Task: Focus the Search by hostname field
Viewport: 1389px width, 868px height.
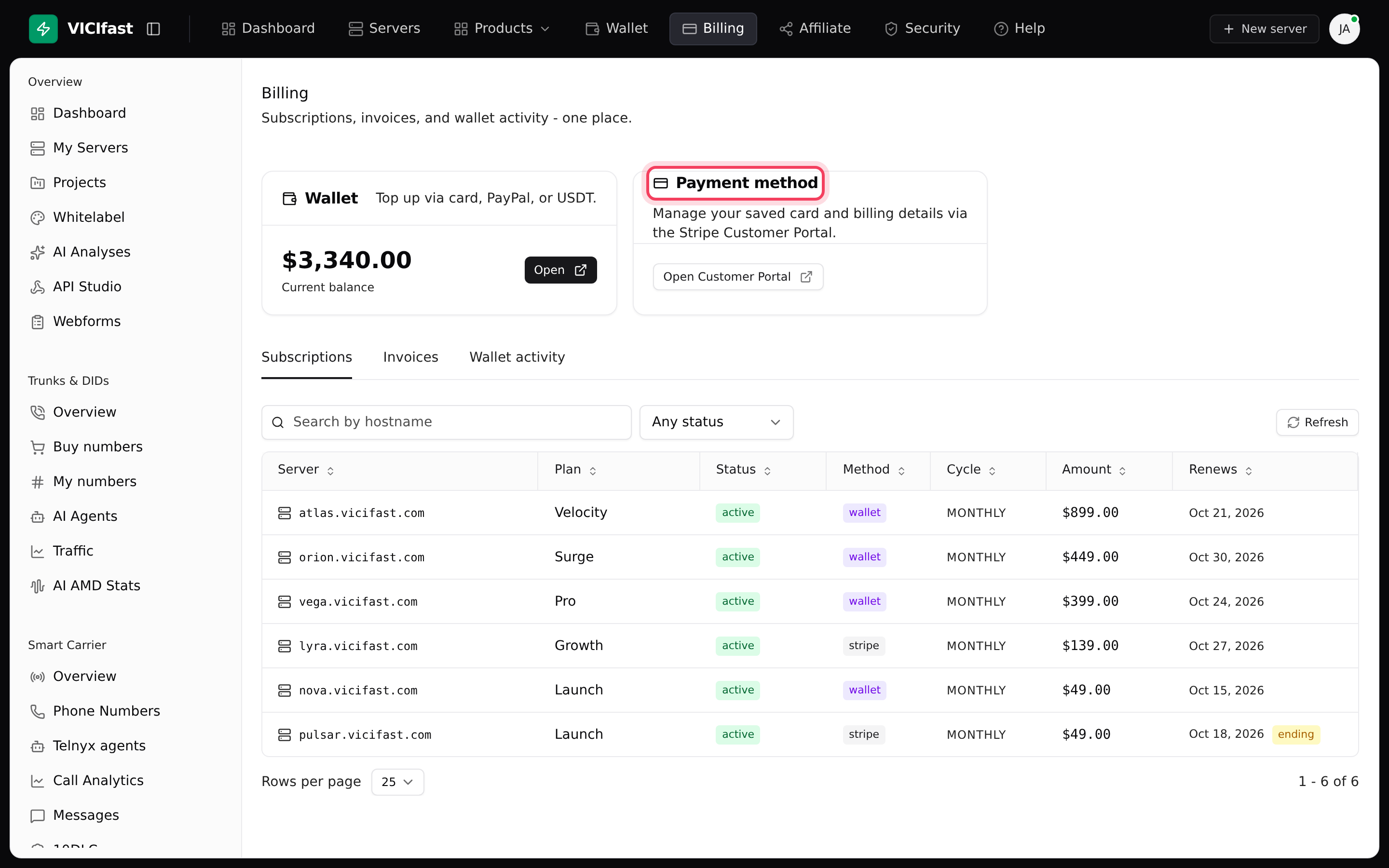Action: tap(446, 422)
